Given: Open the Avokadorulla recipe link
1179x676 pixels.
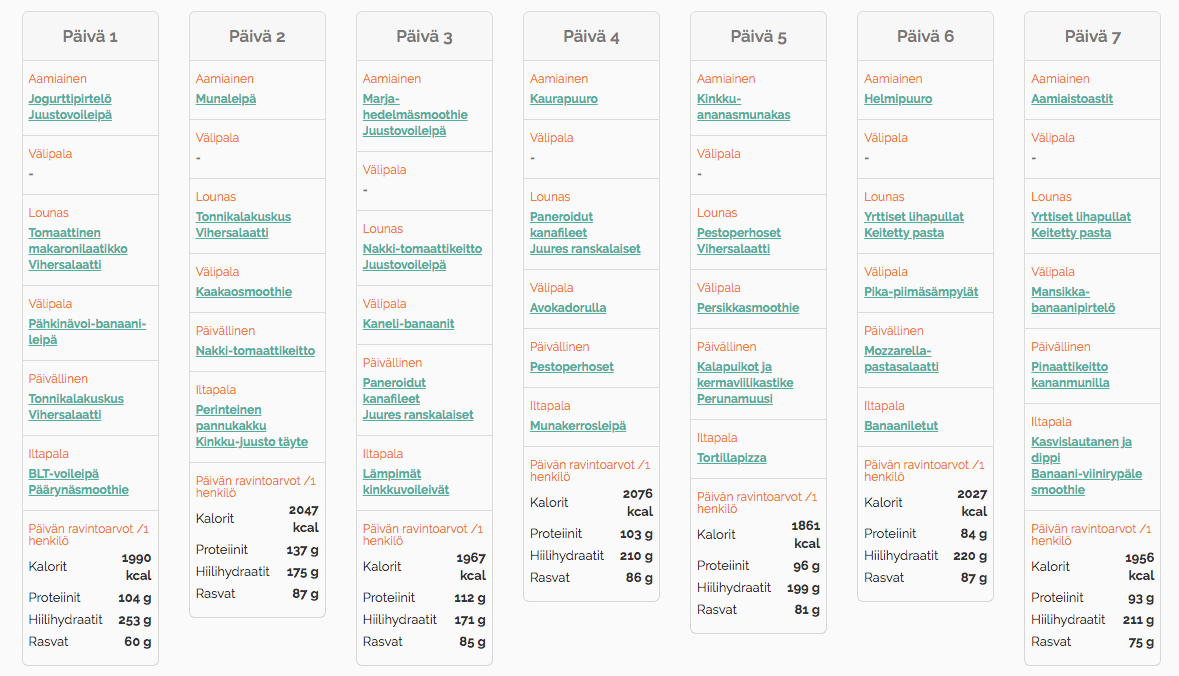Looking at the screenshot, I should (x=568, y=308).
